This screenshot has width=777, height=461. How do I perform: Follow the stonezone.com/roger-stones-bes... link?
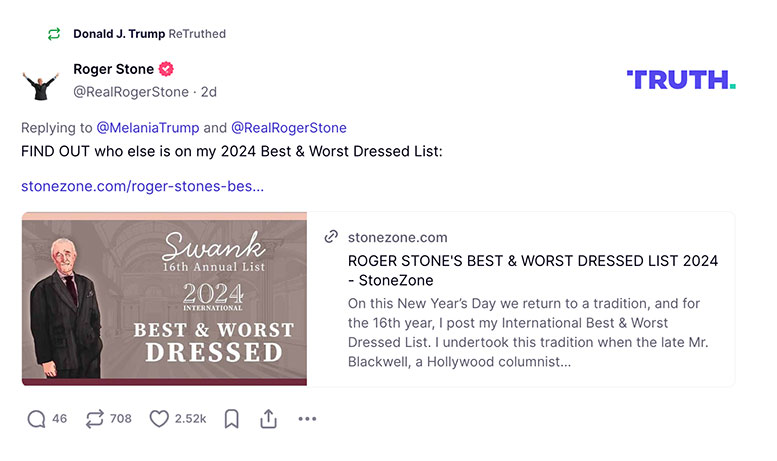click(142, 186)
